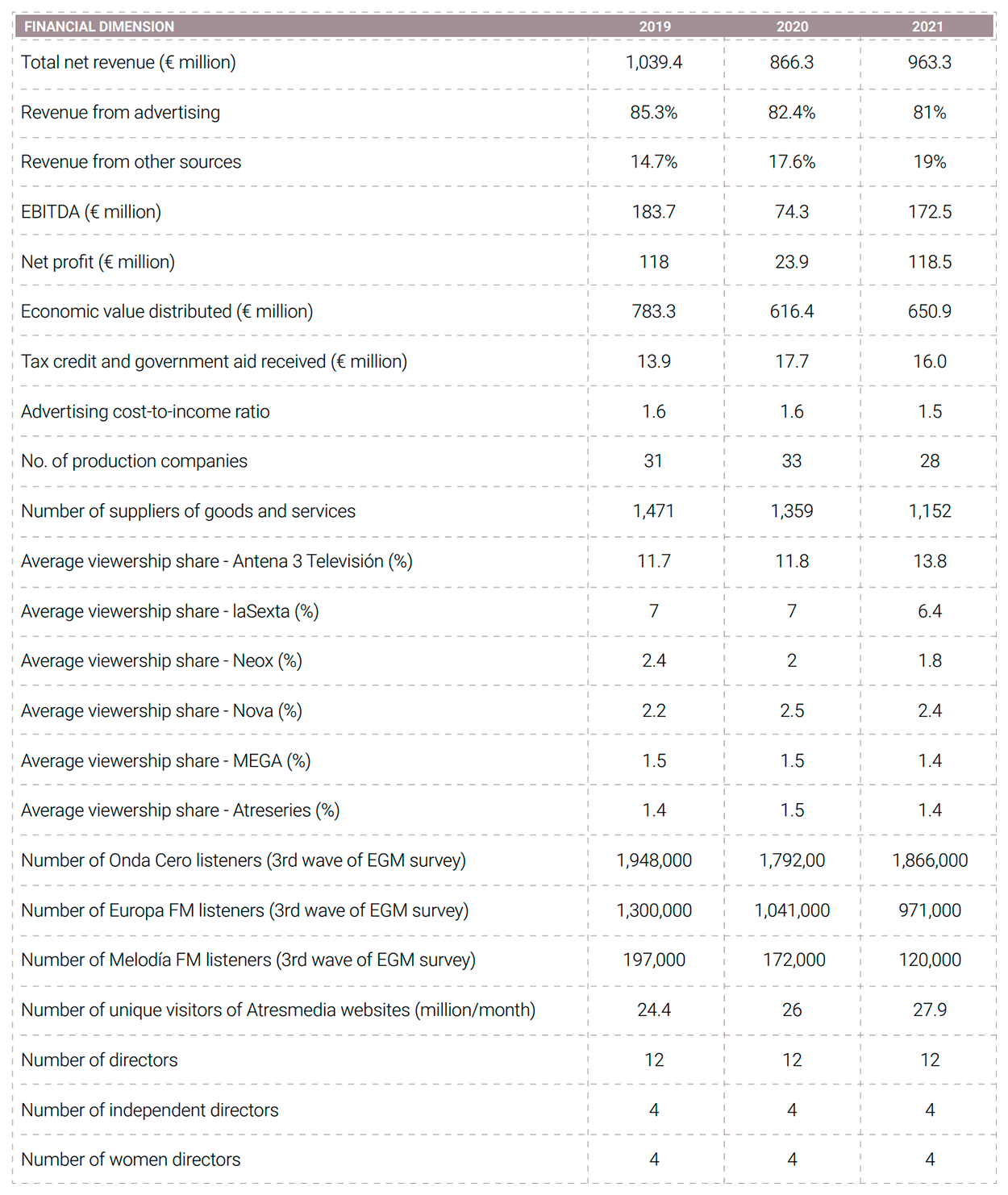Select Tax credit and government aid label
The width and height of the screenshot is (1008, 1195).
[x=214, y=361]
